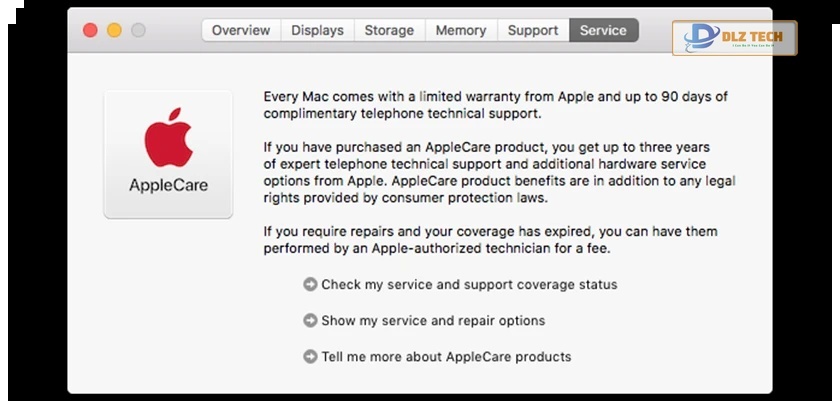Close the window with the red button
The height and width of the screenshot is (401, 840).
pos(90,30)
